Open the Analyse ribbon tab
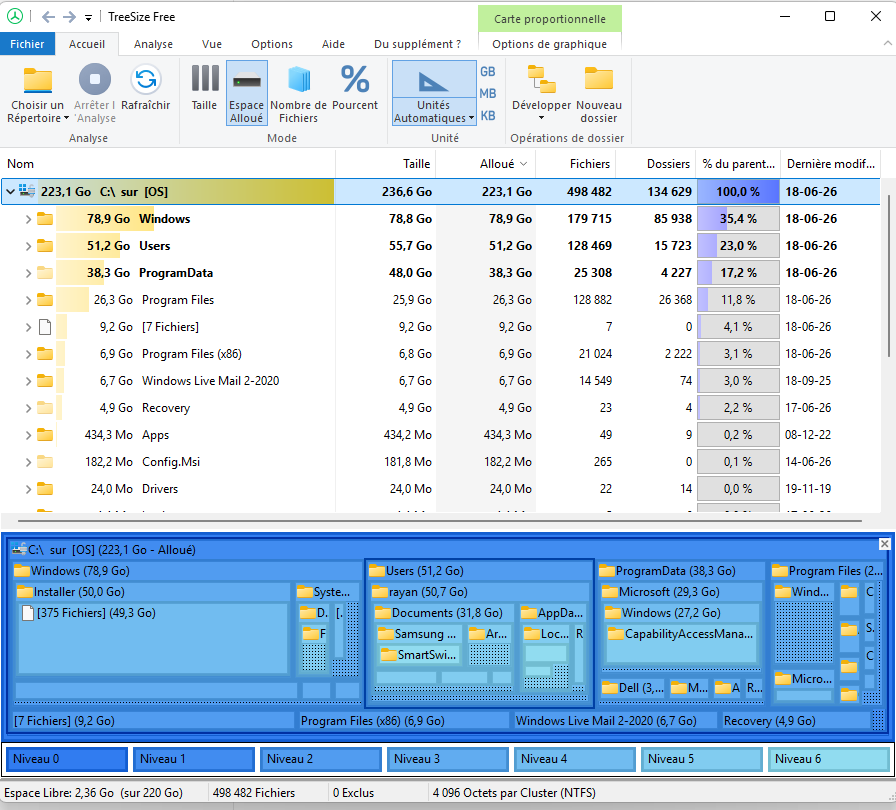Viewport: 896px width, 810px height. (x=153, y=44)
